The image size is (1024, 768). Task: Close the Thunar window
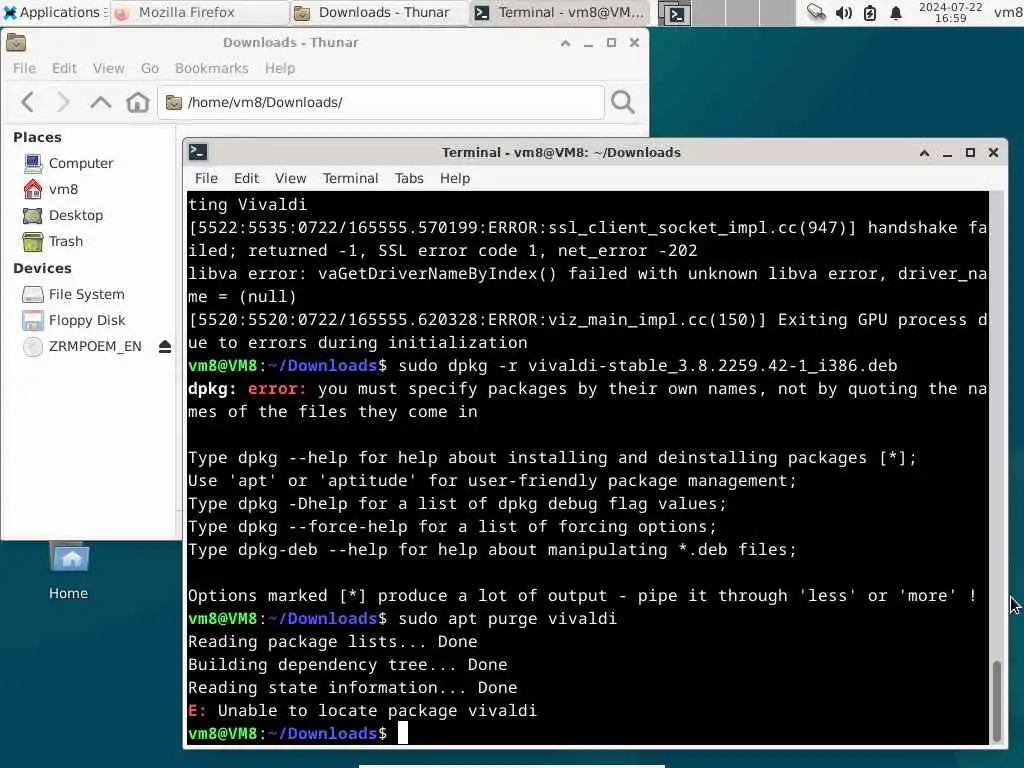634,43
